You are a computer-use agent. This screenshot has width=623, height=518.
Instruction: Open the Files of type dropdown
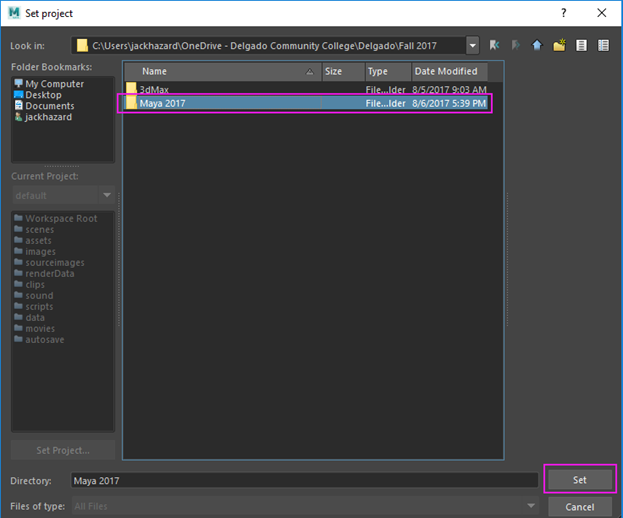point(531,506)
